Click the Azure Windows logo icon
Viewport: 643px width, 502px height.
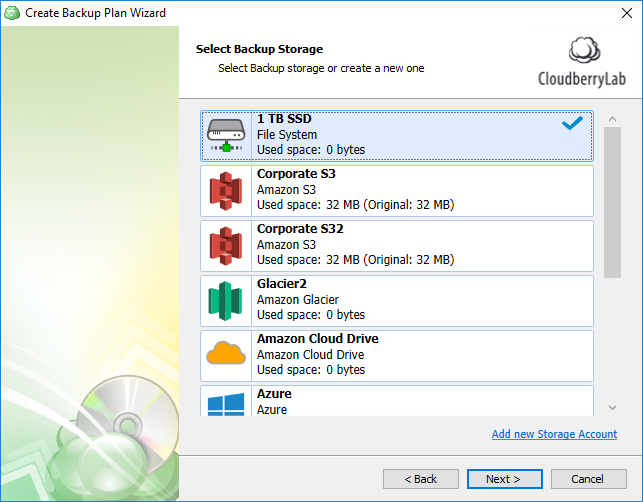(x=226, y=404)
